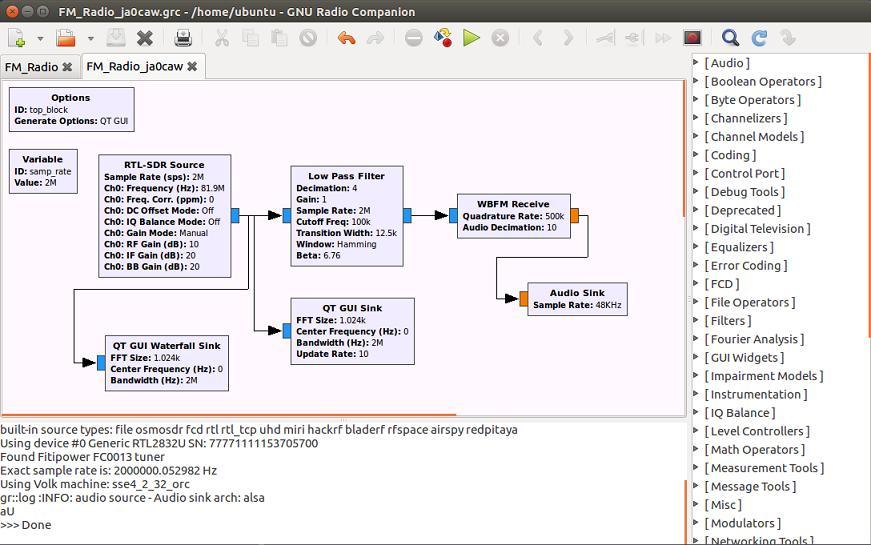Create a new flow graph with the New icon
Image resolution: width=871 pixels, height=545 pixels.
click(x=17, y=38)
